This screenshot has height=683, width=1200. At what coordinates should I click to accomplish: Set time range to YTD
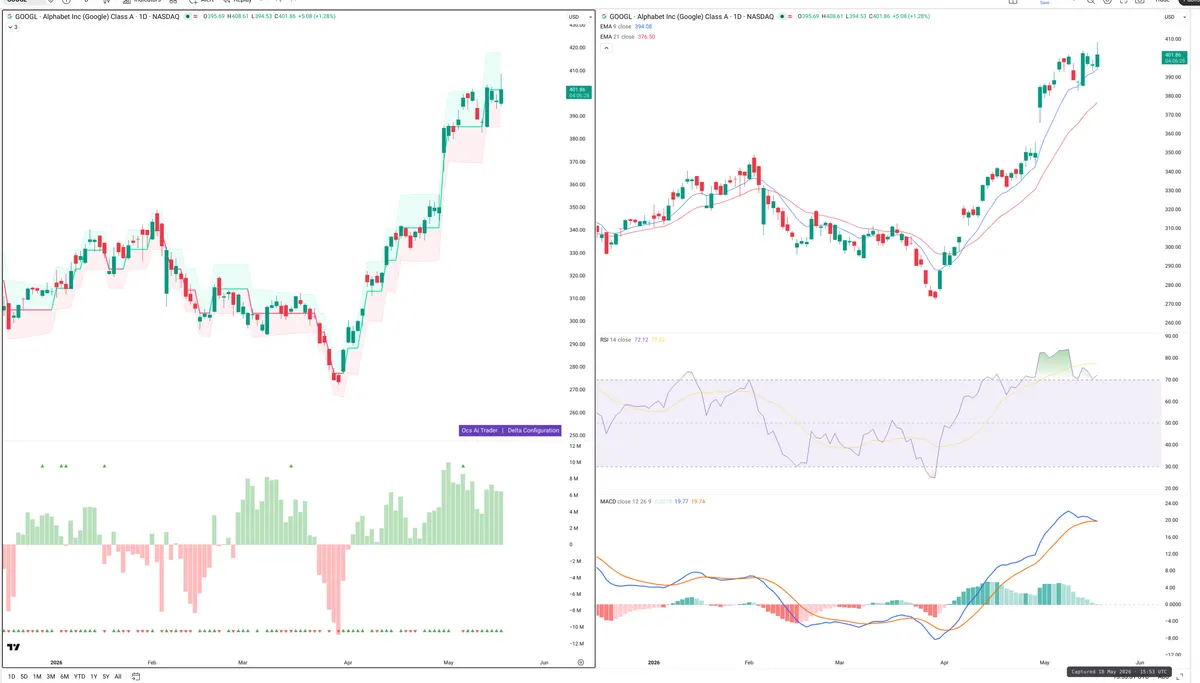point(79,677)
